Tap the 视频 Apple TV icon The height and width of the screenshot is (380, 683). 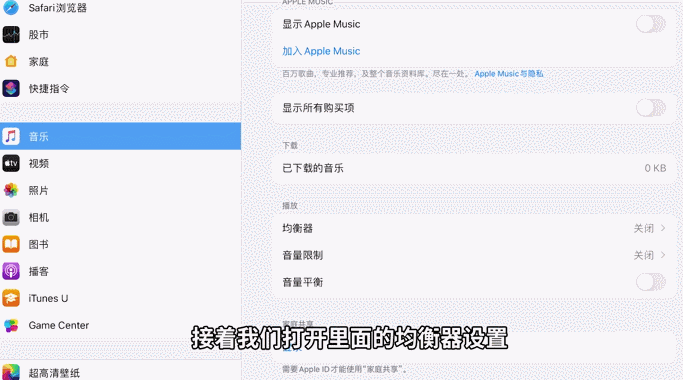pyautogui.click(x=11, y=163)
